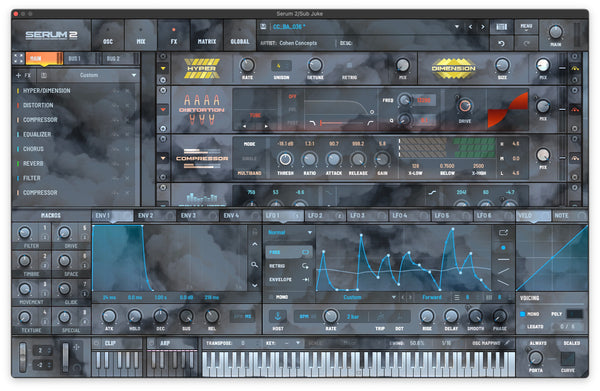Image resolution: width=600 pixels, height=391 pixels.
Task: Open the GLOBAL tab
Action: pyautogui.click(x=240, y=35)
